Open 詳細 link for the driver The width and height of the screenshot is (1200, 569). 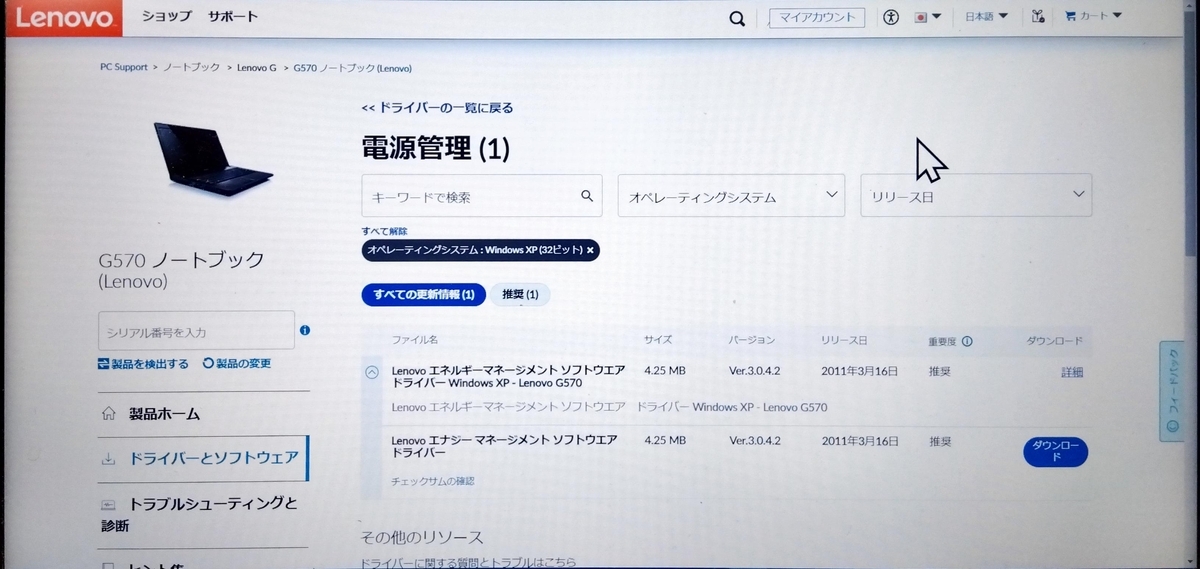tap(1072, 372)
